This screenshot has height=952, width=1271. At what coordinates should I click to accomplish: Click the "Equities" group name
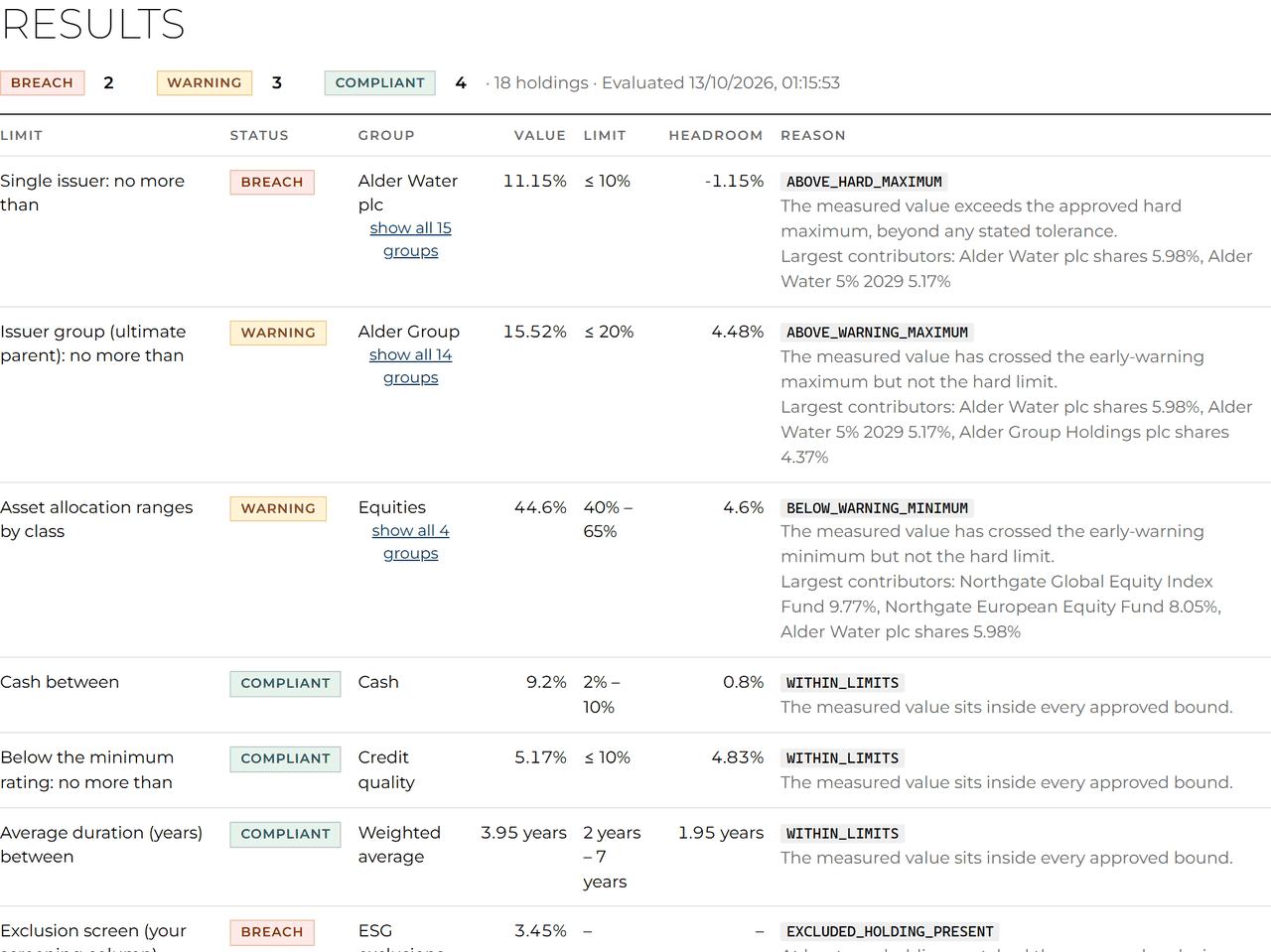coord(392,507)
